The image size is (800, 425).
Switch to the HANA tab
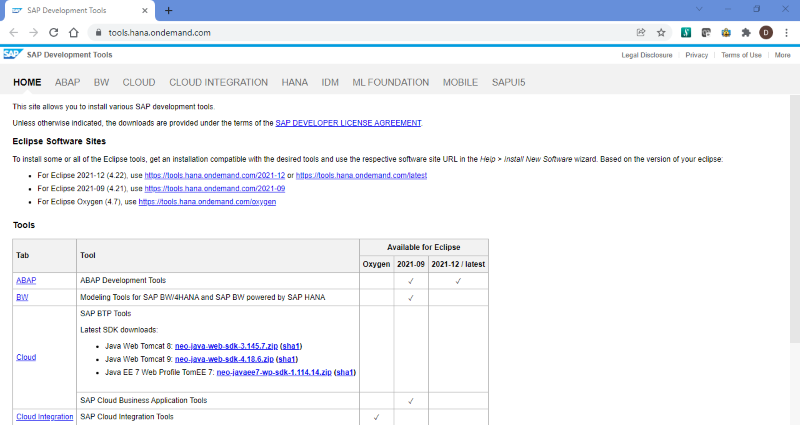(294, 82)
